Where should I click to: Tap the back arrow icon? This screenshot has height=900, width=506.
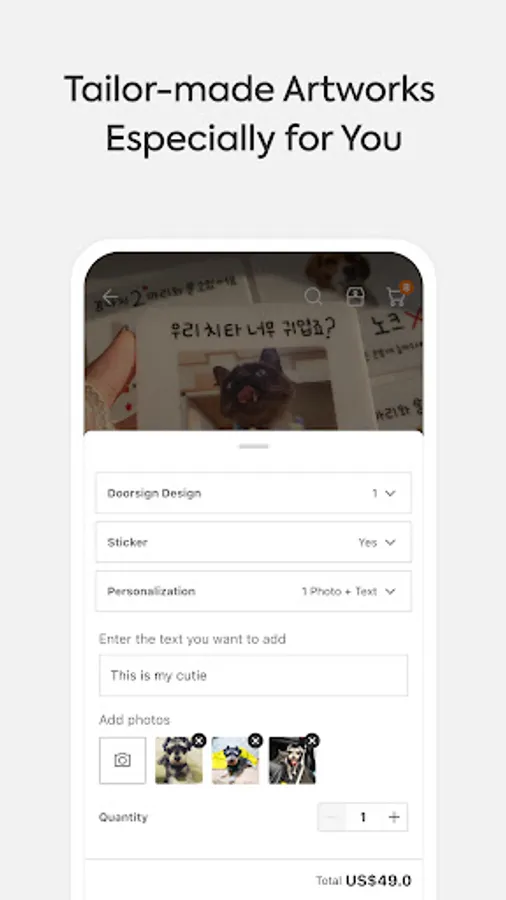pyautogui.click(x=110, y=297)
